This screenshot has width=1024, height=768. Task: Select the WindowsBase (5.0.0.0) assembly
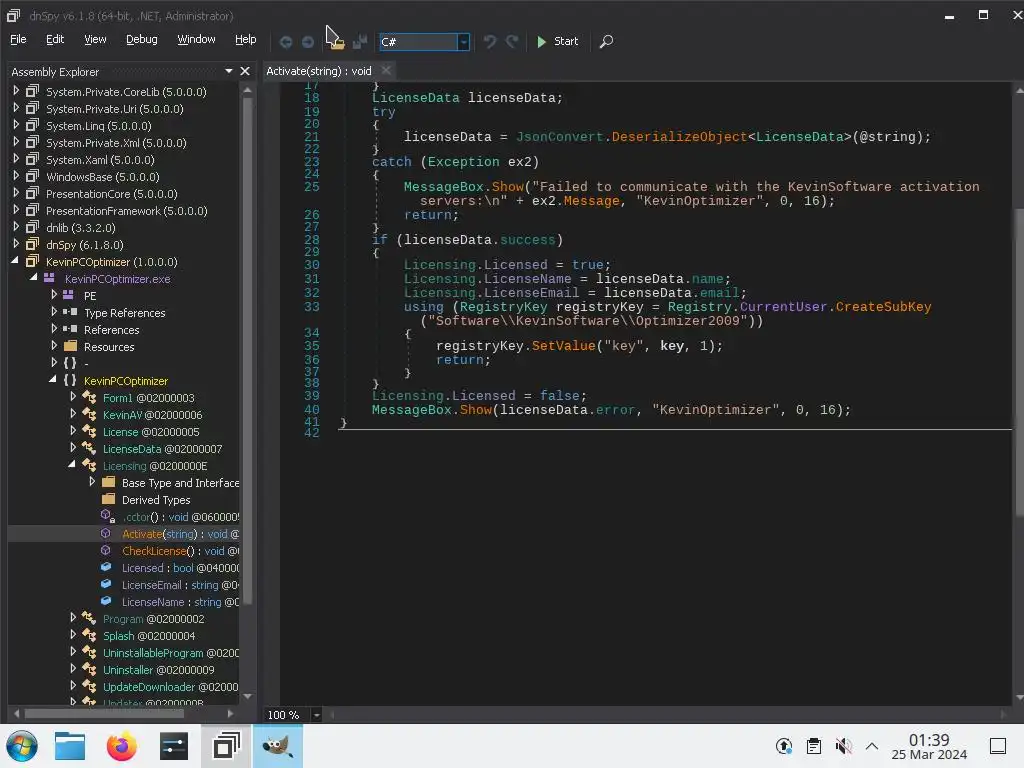(103, 177)
